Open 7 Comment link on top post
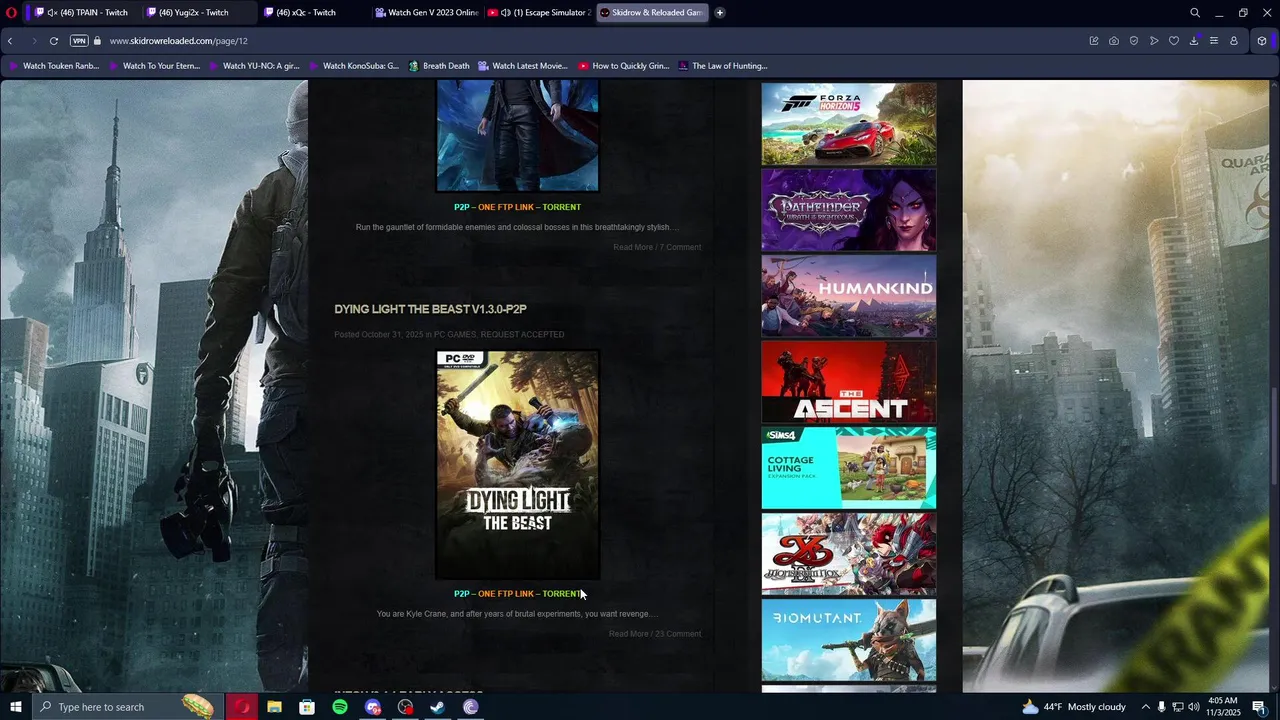1280x720 pixels. pyautogui.click(x=680, y=247)
